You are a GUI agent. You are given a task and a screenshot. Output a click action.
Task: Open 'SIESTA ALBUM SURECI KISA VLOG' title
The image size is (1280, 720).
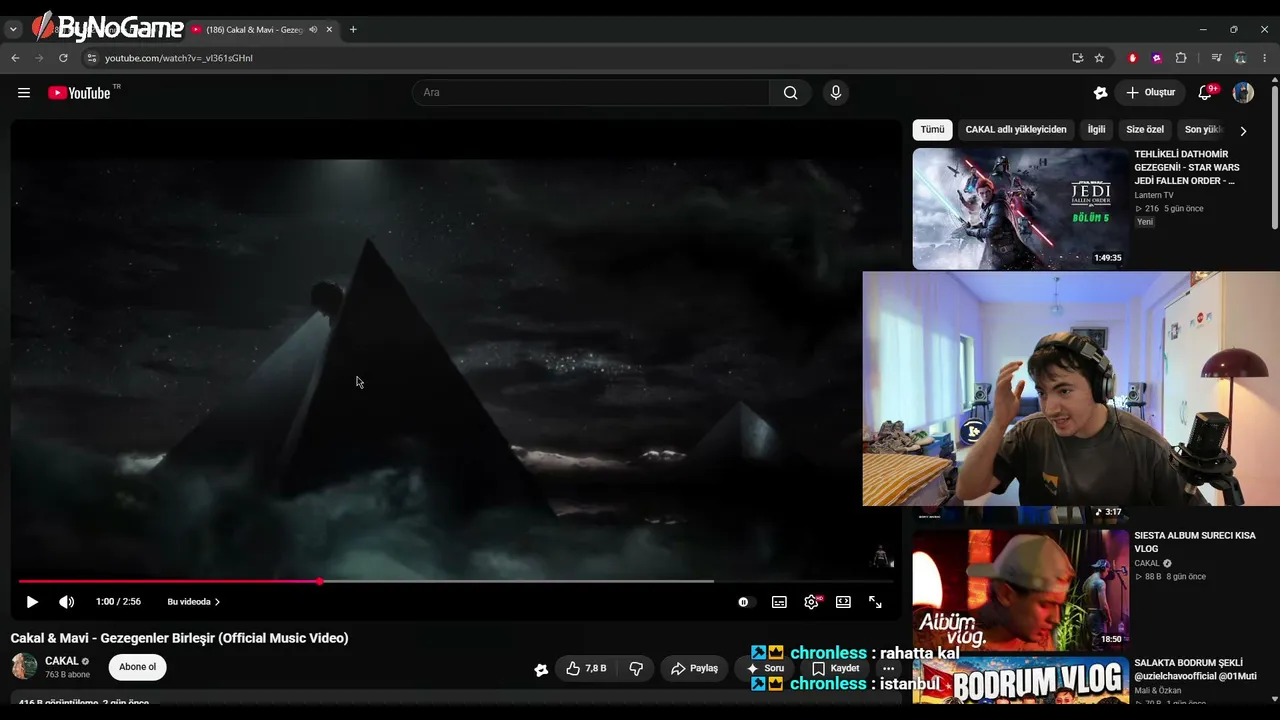[x=1195, y=542]
